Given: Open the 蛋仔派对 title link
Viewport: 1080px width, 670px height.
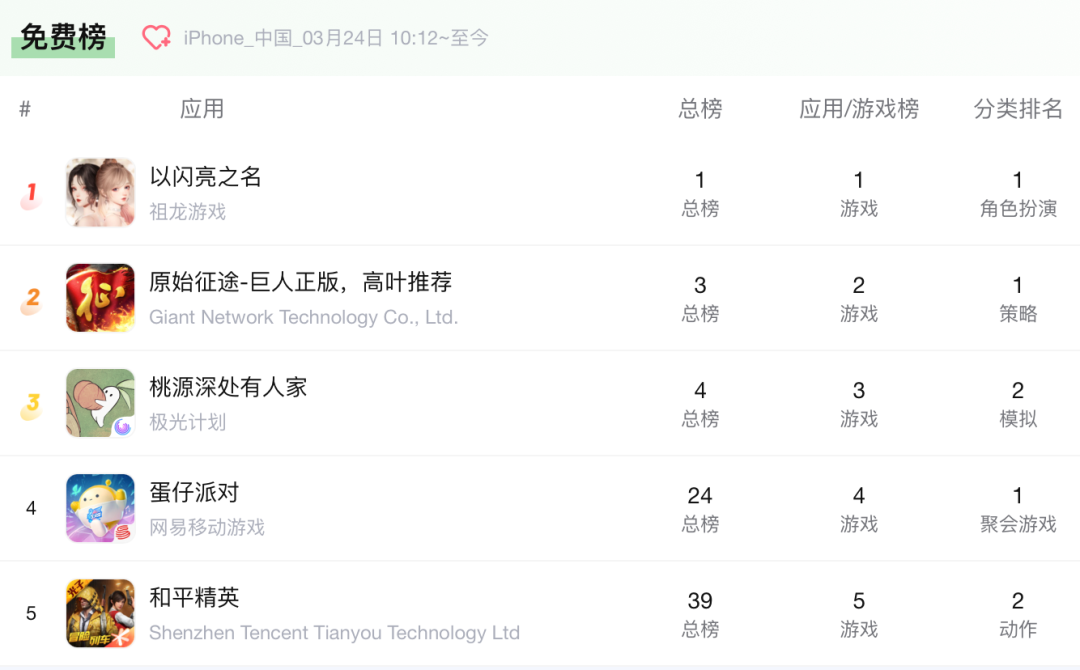Looking at the screenshot, I should [194, 492].
